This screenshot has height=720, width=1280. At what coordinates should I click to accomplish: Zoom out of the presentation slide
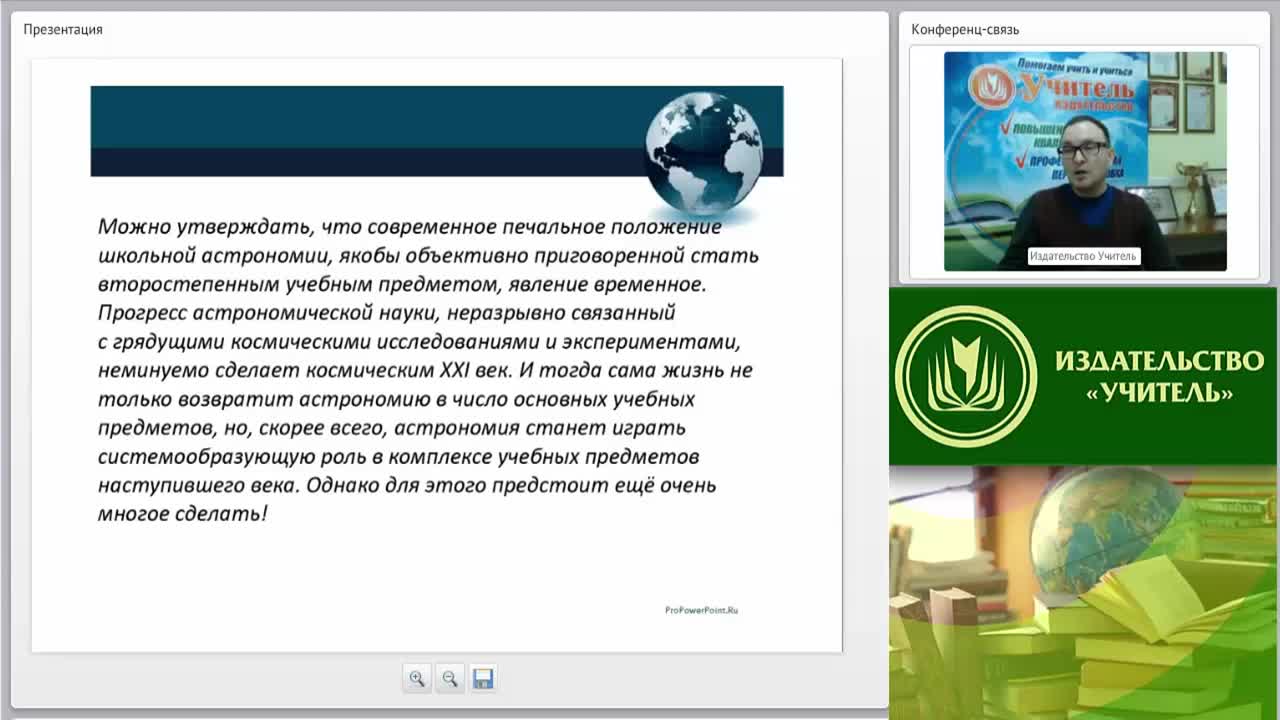coord(450,679)
